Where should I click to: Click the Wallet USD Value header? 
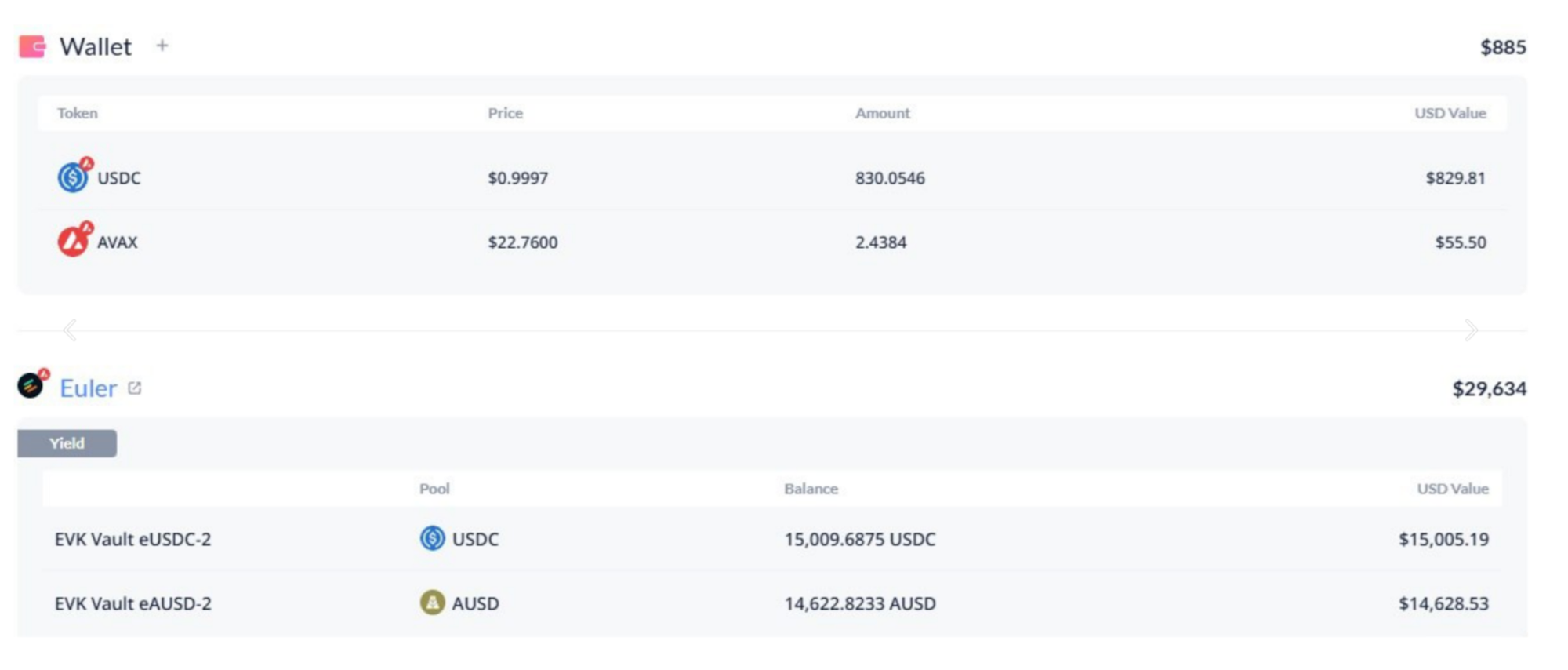pos(1450,113)
